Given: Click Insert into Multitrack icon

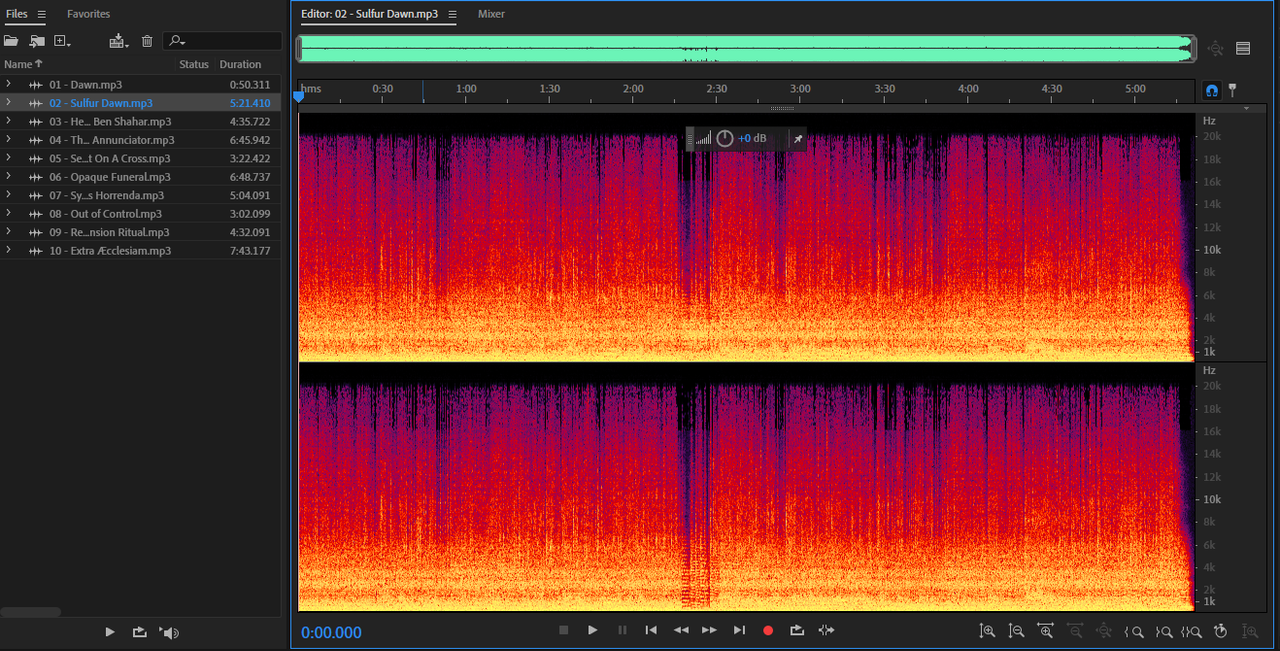Looking at the screenshot, I should click(119, 41).
